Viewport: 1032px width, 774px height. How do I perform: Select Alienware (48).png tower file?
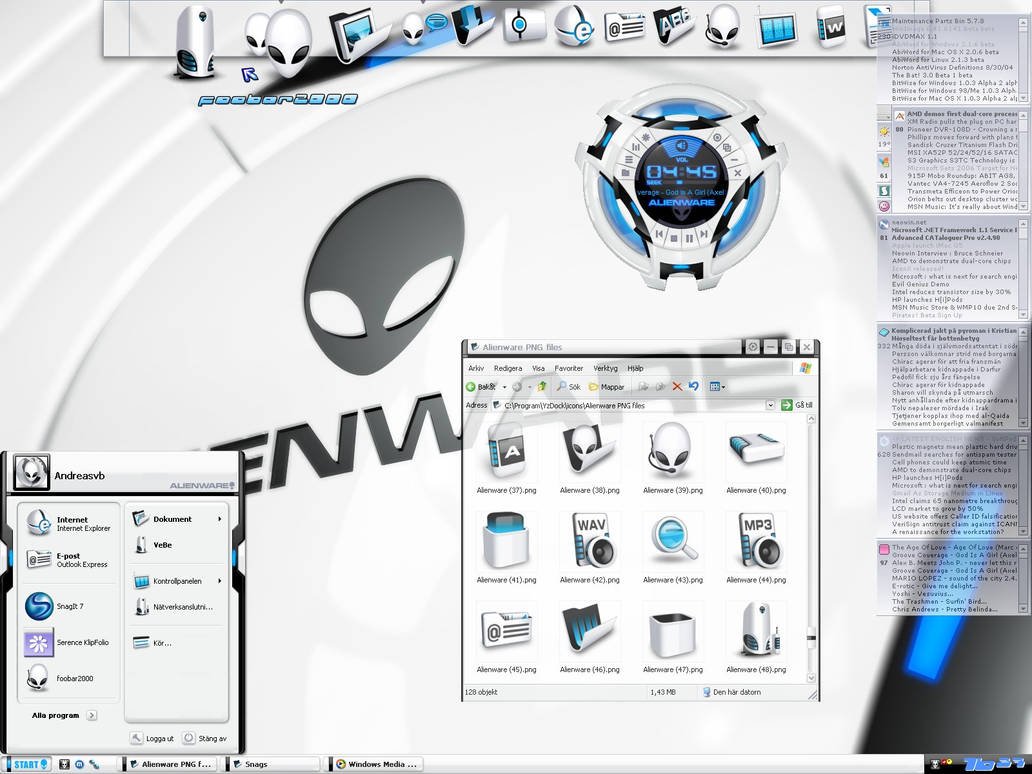(x=756, y=638)
